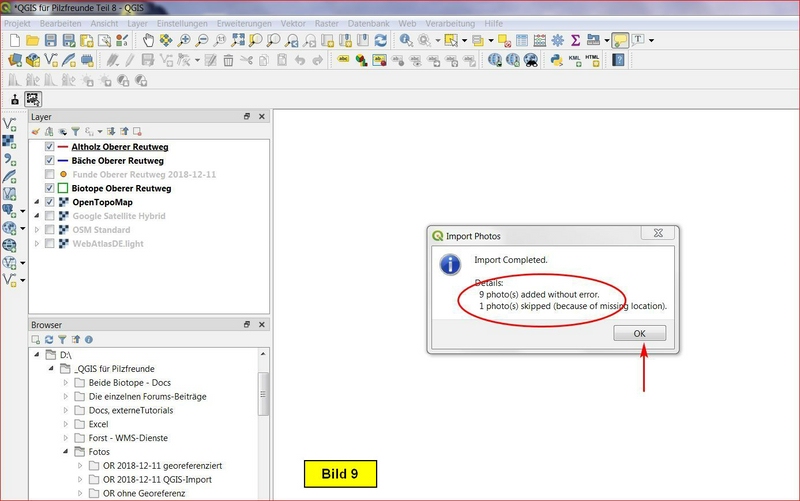Click the filter icon in Layer panel
This screenshot has height=501, width=800.
tap(75, 131)
